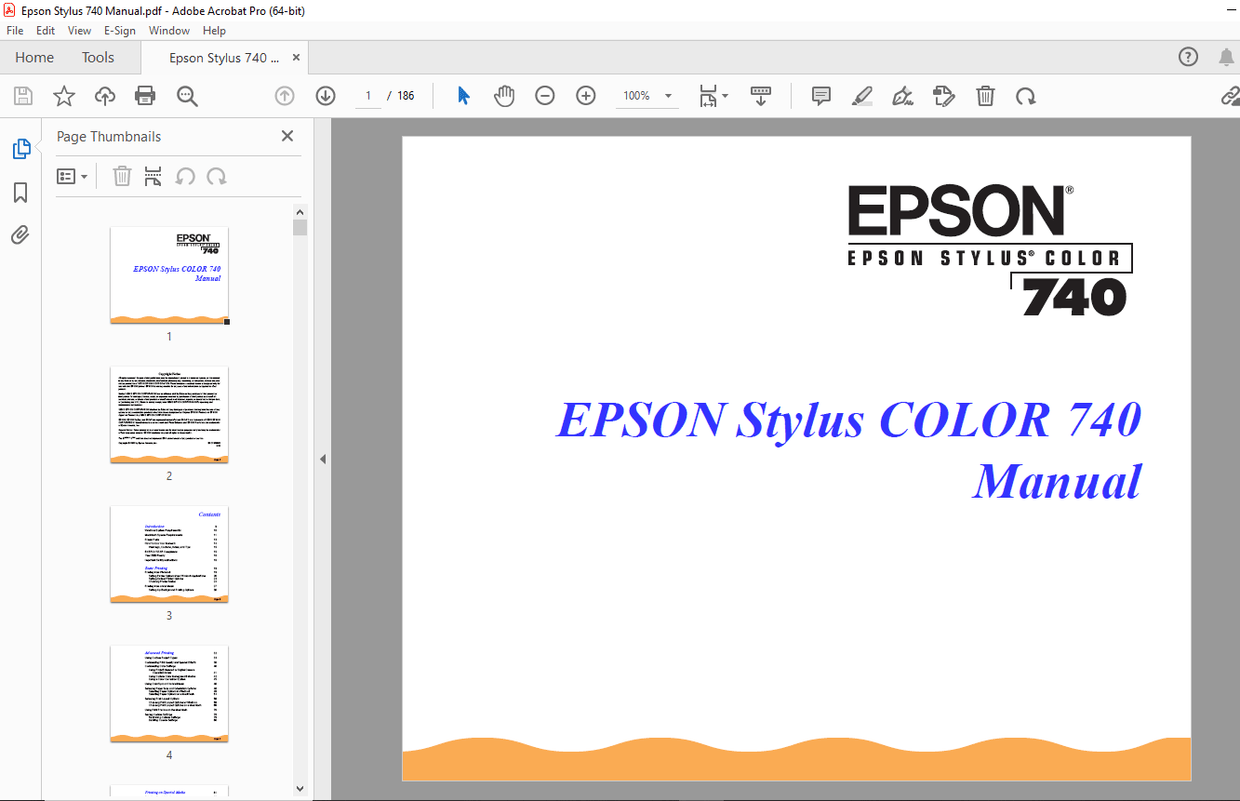Collapse the navigation pane with the side arrow
This screenshot has width=1240, height=801.
(322, 458)
